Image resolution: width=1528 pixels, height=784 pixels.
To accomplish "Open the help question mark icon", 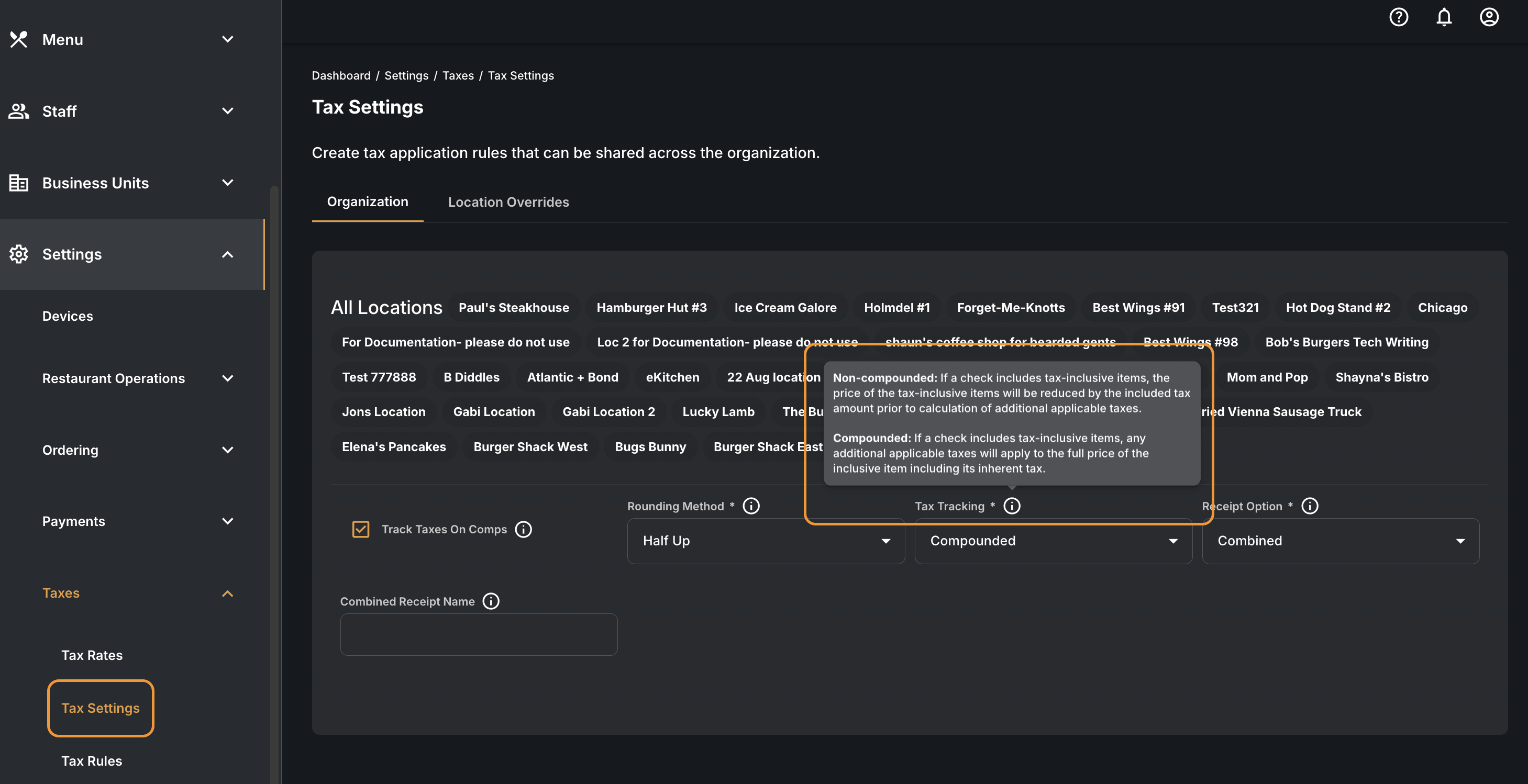I will [x=1399, y=17].
